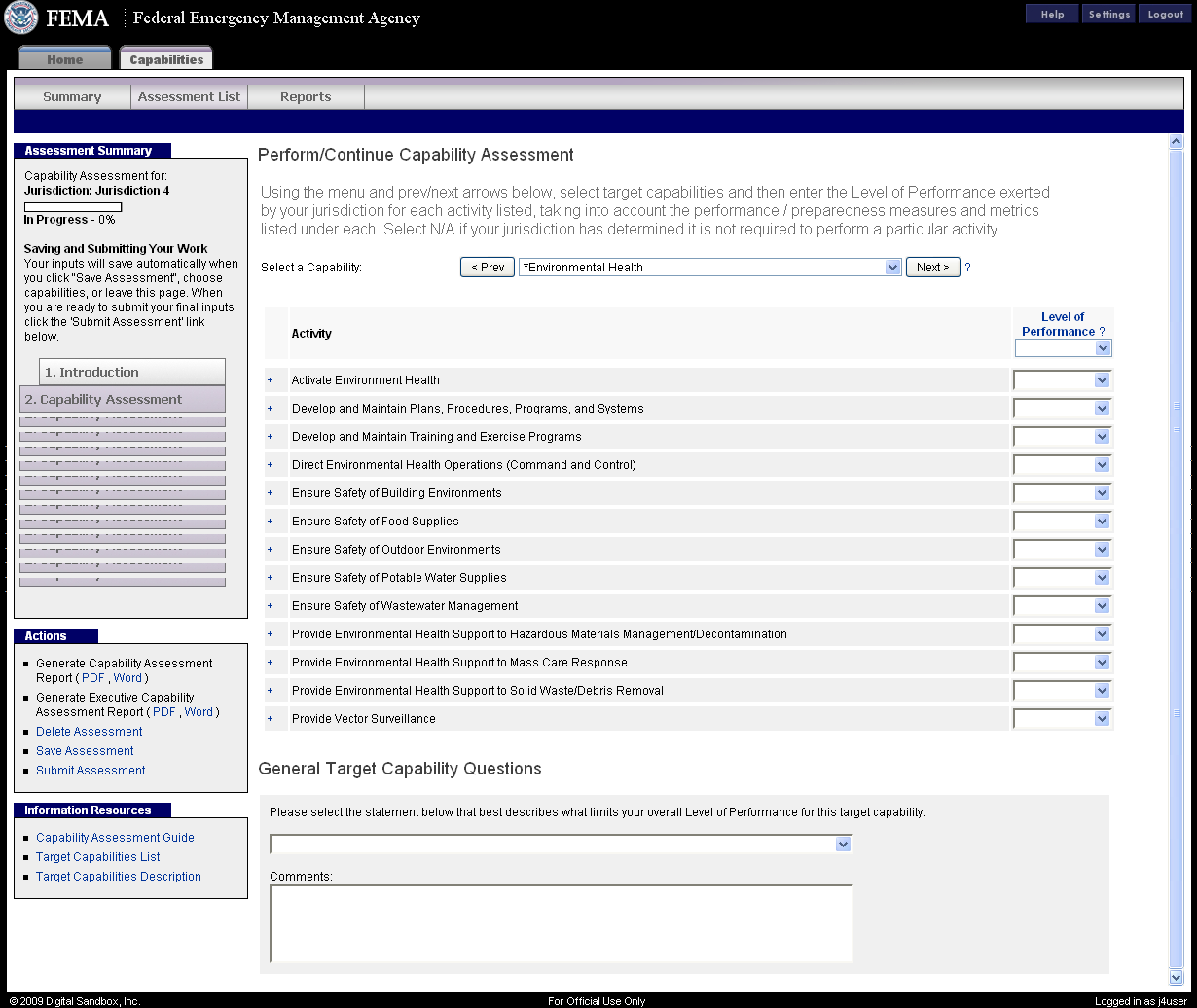1197x1008 pixels.
Task: Open Executive Capability Assessment Report PDF
Action: tap(164, 712)
